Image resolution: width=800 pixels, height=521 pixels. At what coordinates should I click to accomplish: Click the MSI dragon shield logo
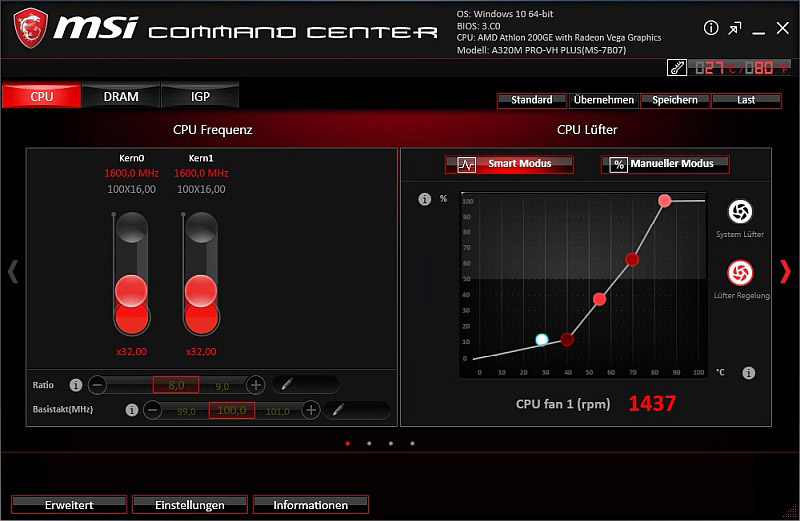point(31,29)
